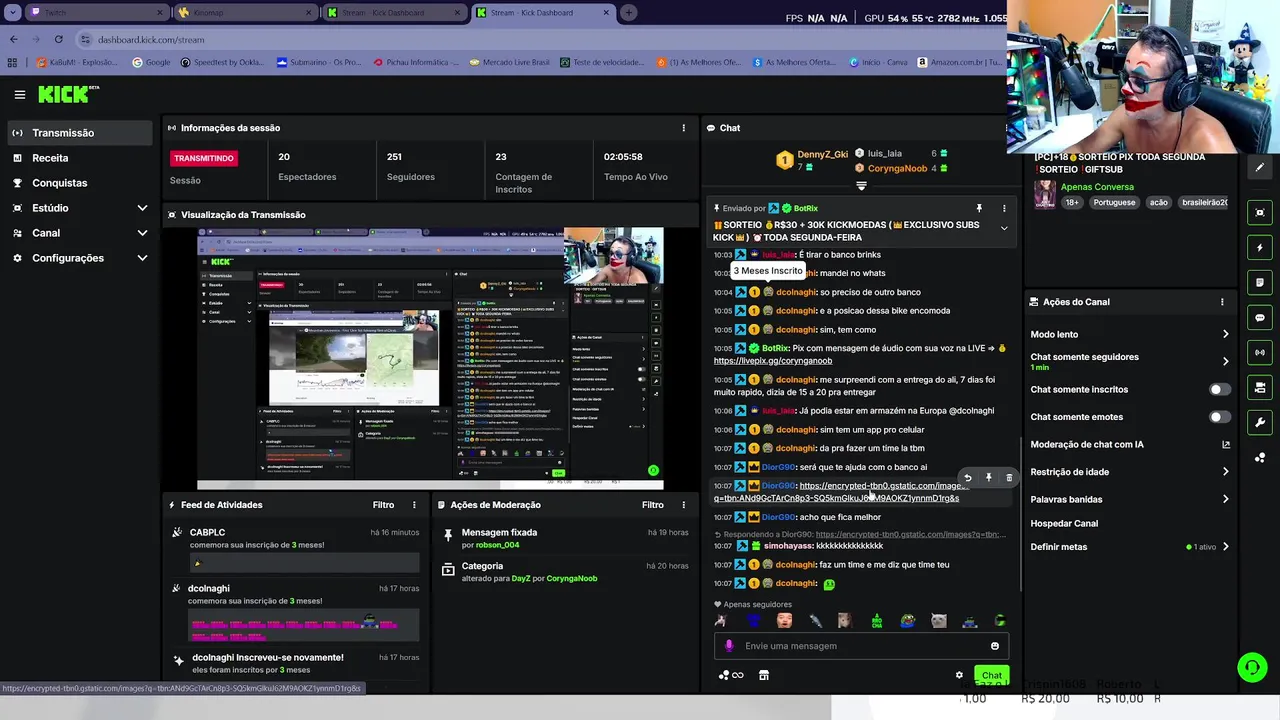
Task: Open Restrição de idade options chevron
Action: [1225, 472]
